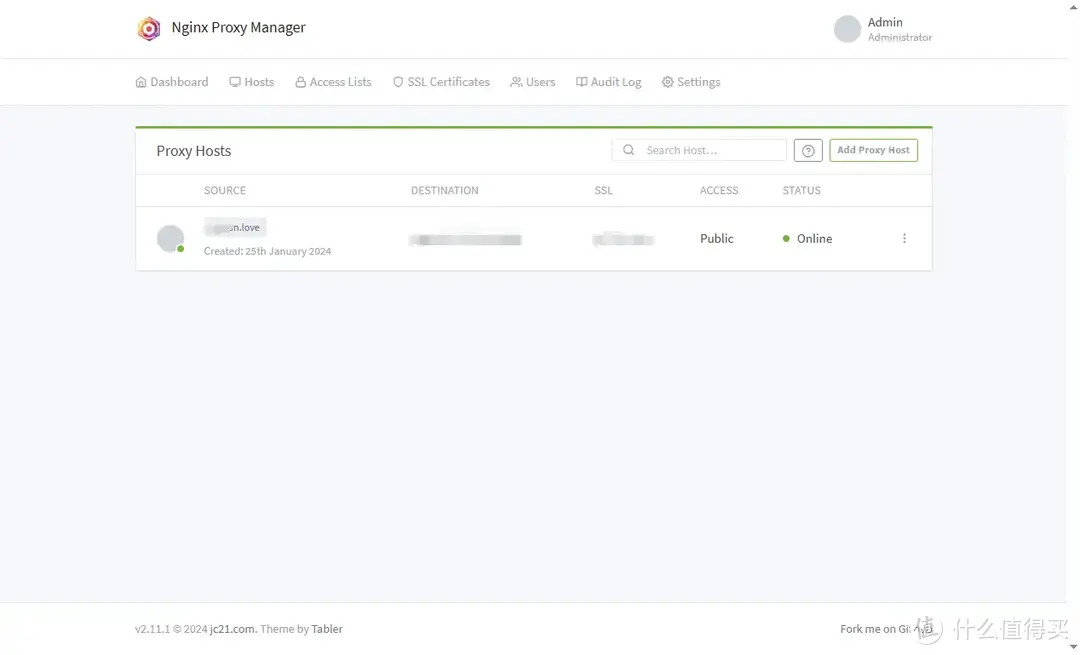Click the Fork me on Github link
This screenshot has width=1080, height=655.
[x=886, y=630]
